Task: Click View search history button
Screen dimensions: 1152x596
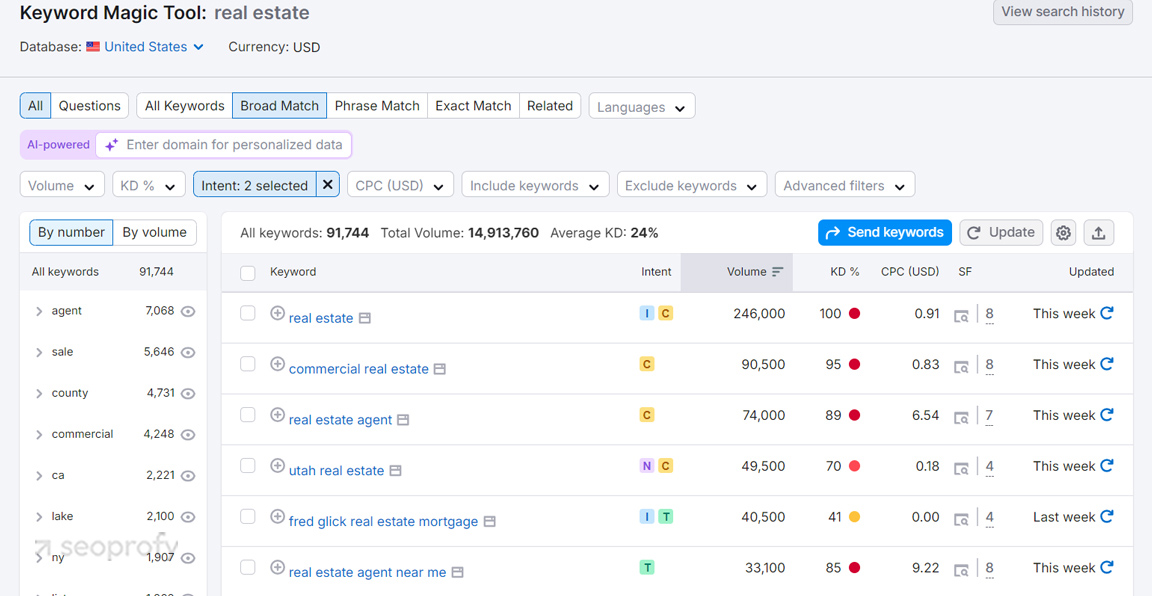Action: 1062,12
